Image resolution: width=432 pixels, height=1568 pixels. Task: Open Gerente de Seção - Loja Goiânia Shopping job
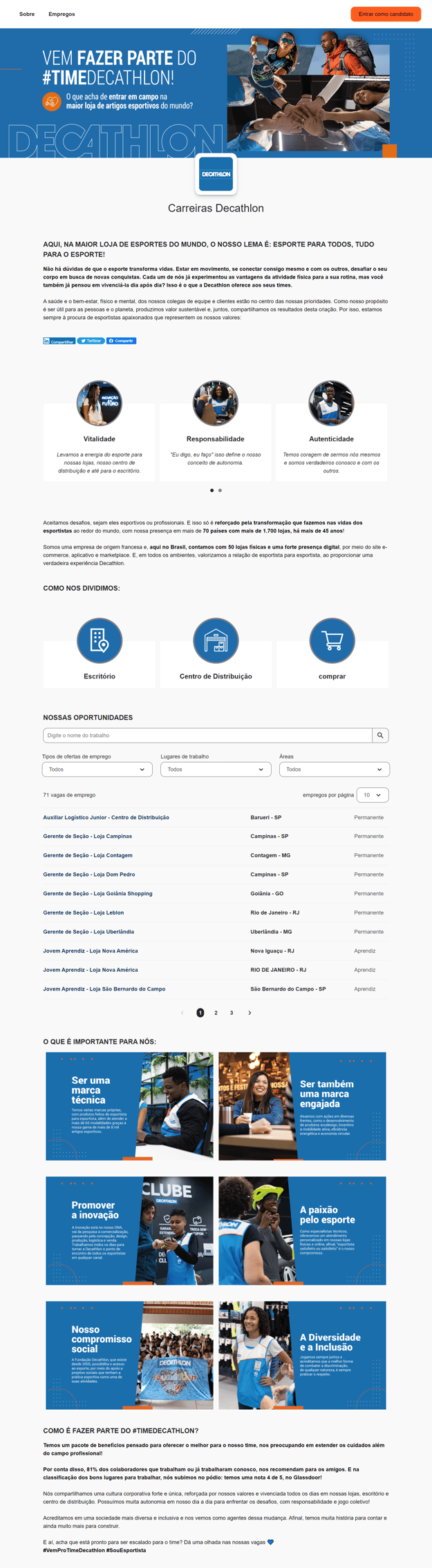tap(97, 894)
